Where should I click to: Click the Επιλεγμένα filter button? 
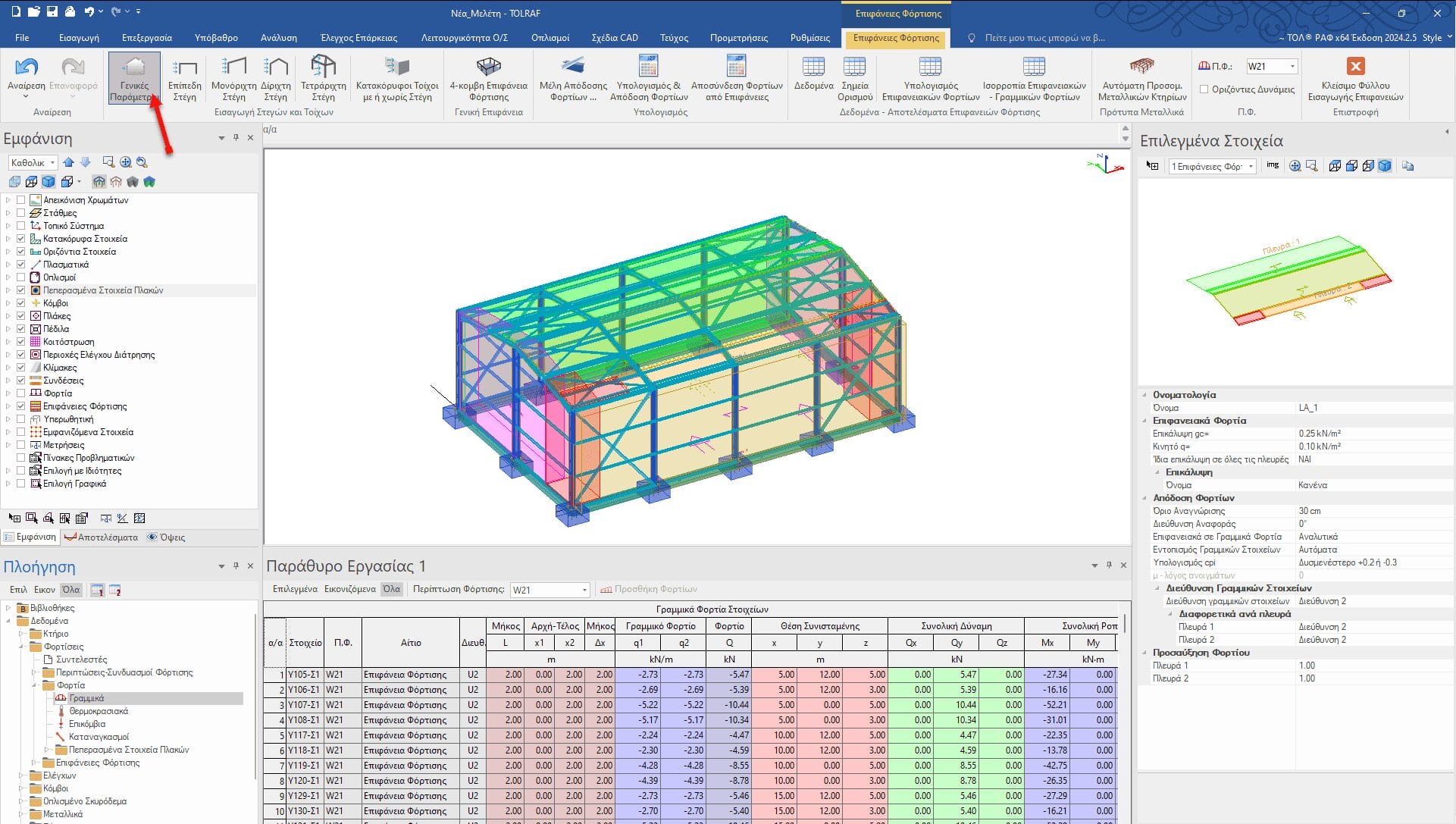295,589
